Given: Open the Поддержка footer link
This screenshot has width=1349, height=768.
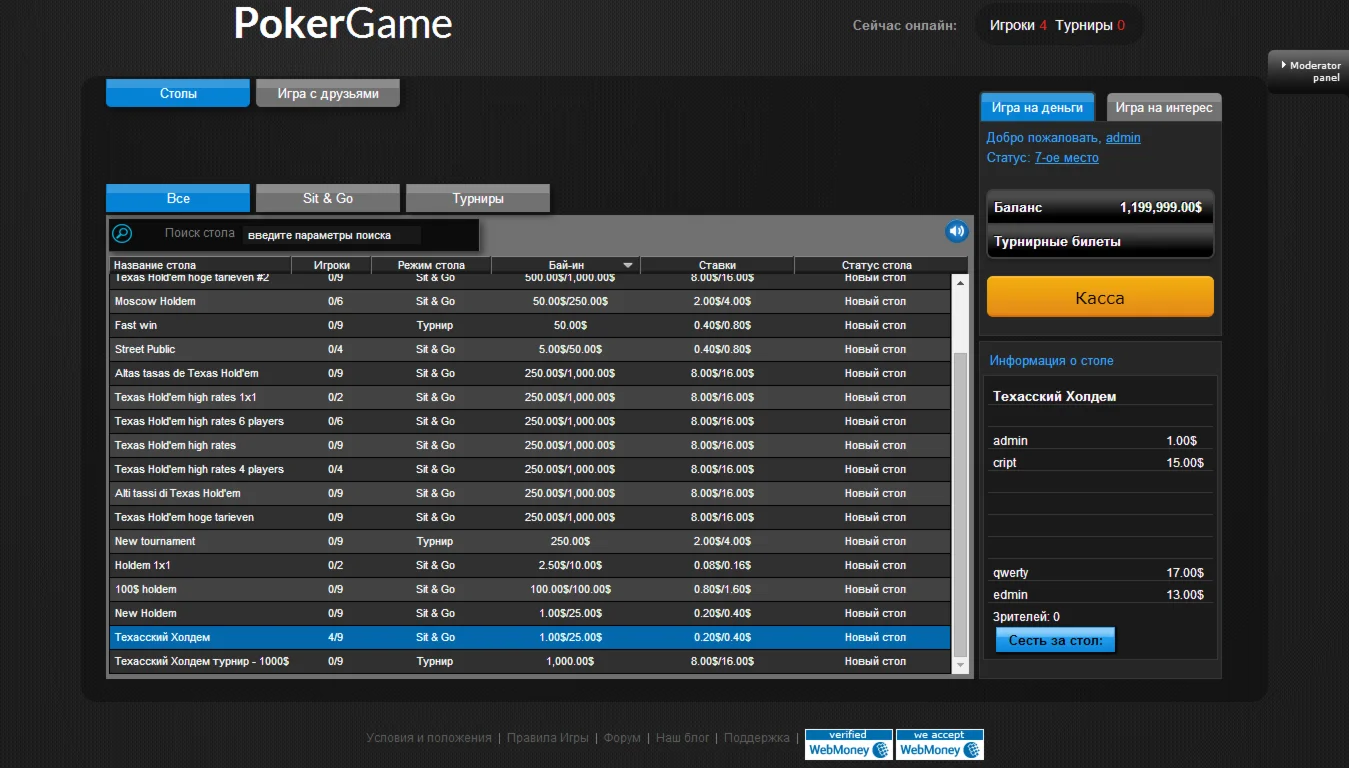Looking at the screenshot, I should point(757,738).
